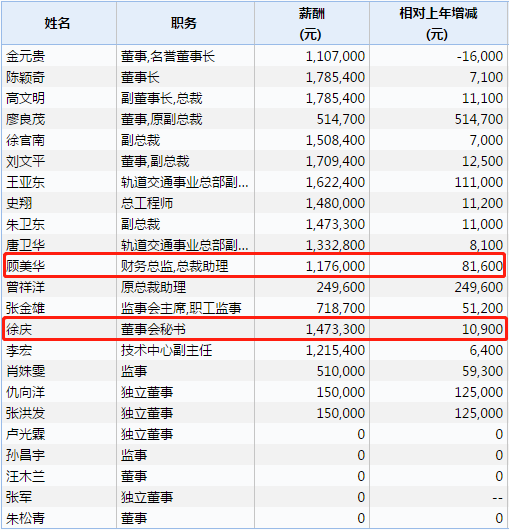
Task: Click the position 监事会主席,职工监事
Action: [181, 308]
